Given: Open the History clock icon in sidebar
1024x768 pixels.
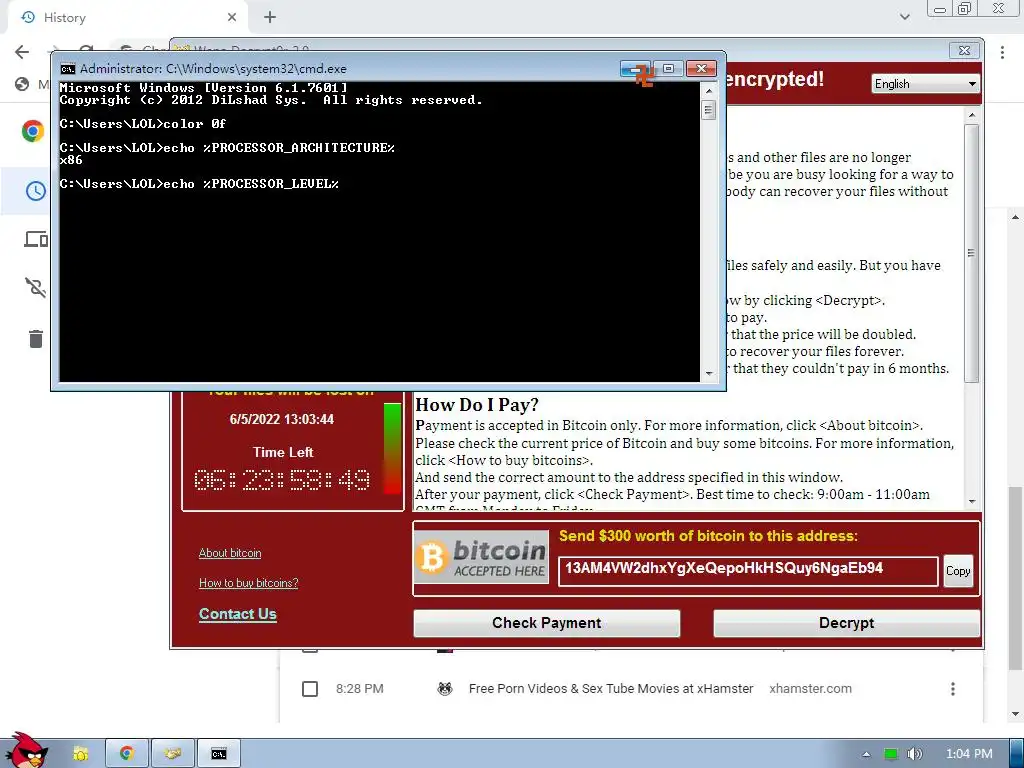Looking at the screenshot, I should tap(35, 191).
